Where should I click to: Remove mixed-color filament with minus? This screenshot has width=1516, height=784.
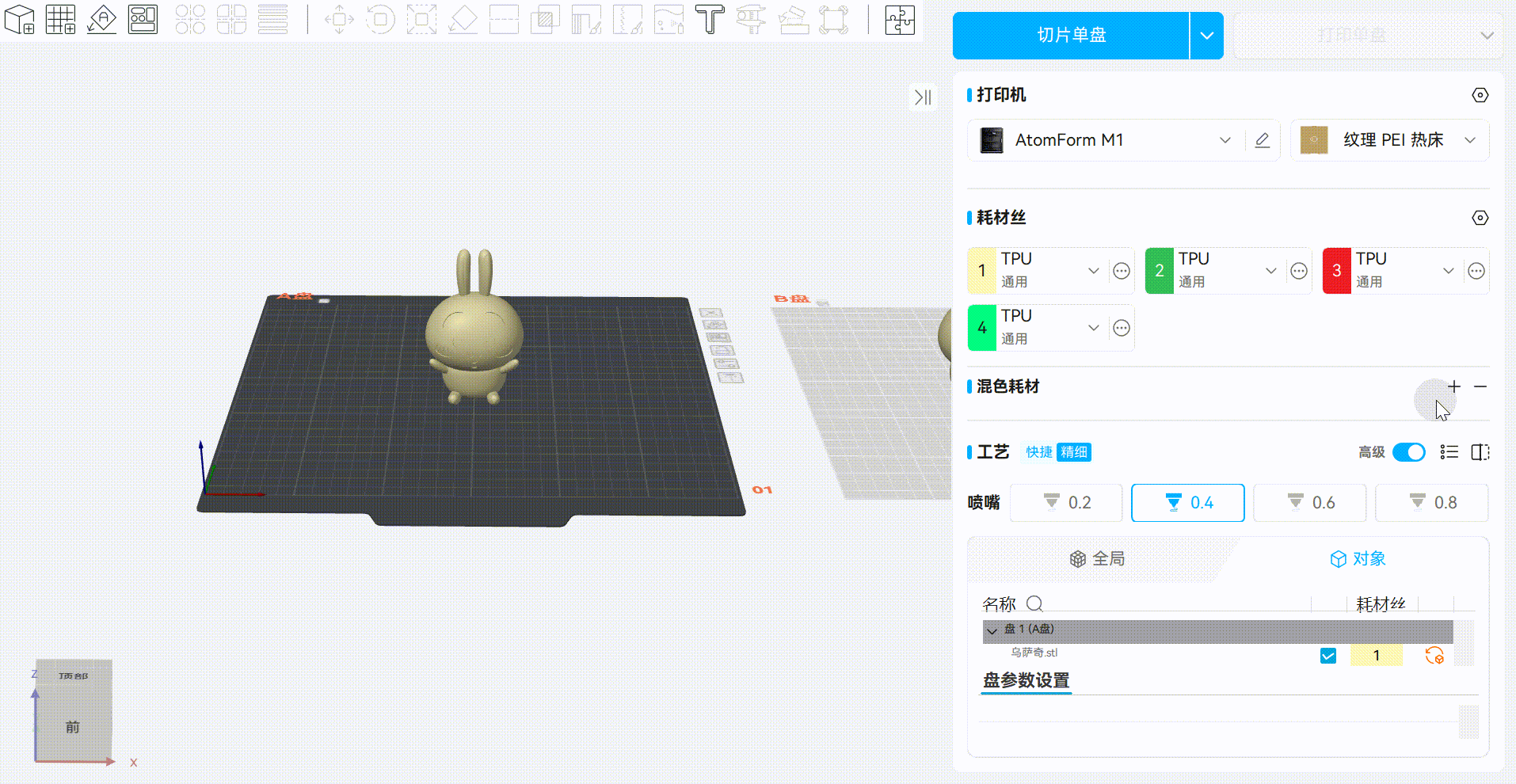pos(1480,386)
